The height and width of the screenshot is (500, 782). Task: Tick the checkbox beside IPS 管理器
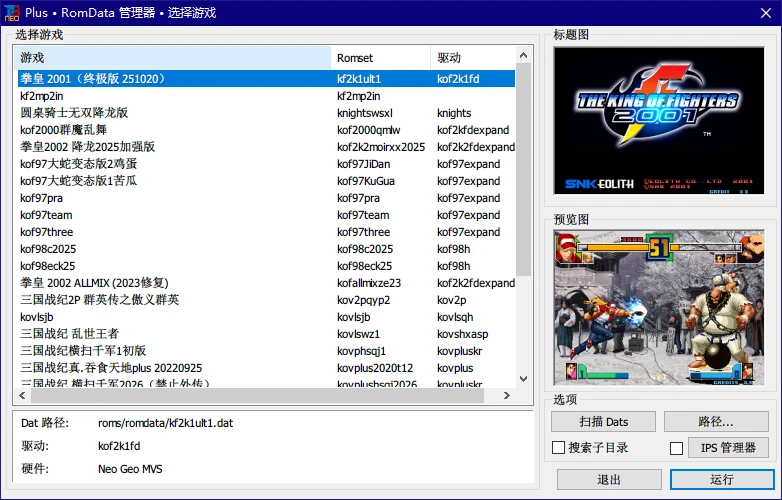tap(677, 448)
